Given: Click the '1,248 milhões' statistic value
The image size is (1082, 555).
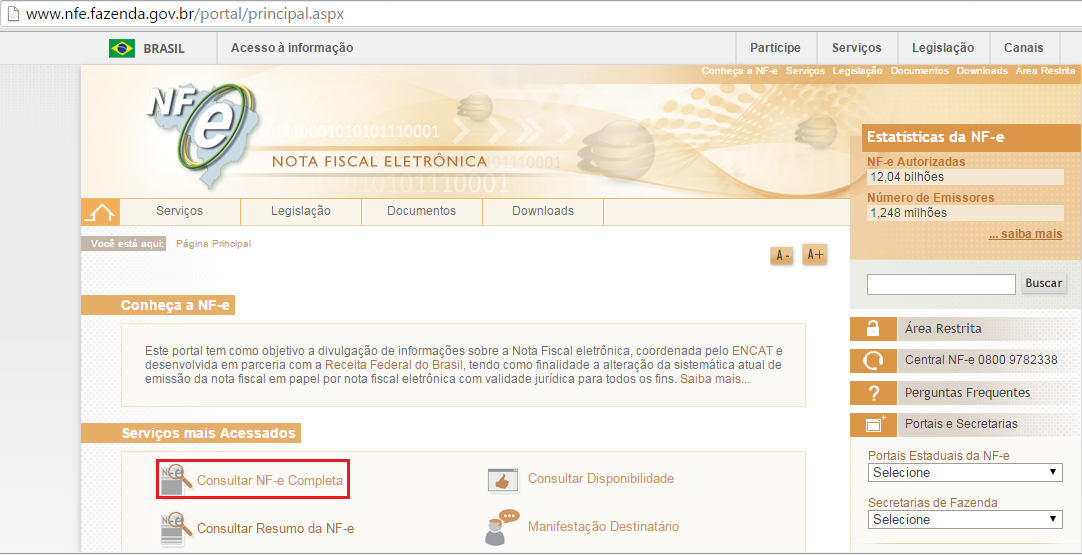Looking at the screenshot, I should tap(965, 213).
